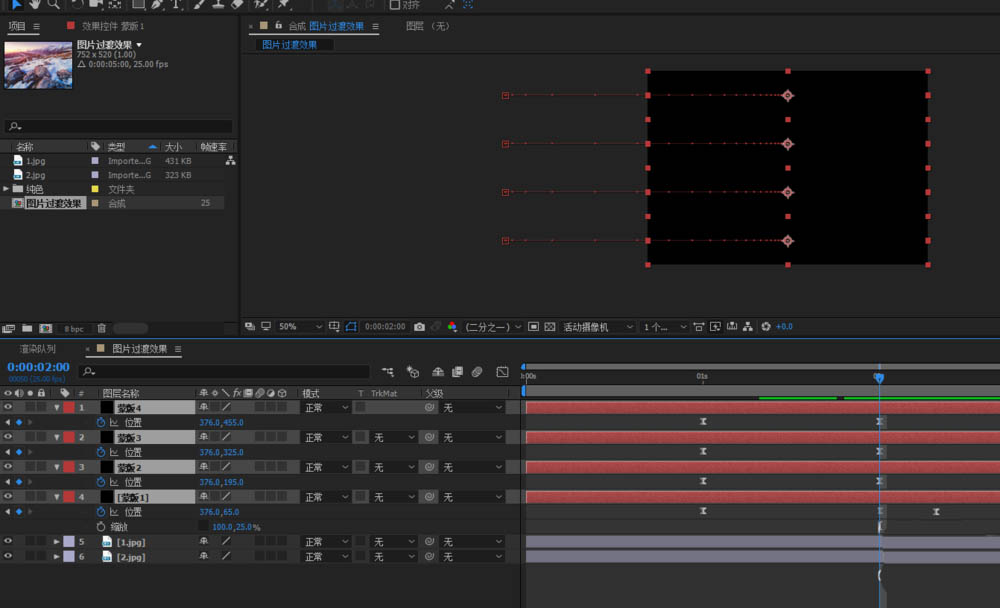Toggle the 对齐 snapping checkbox
The image size is (1000, 608).
(x=395, y=5)
